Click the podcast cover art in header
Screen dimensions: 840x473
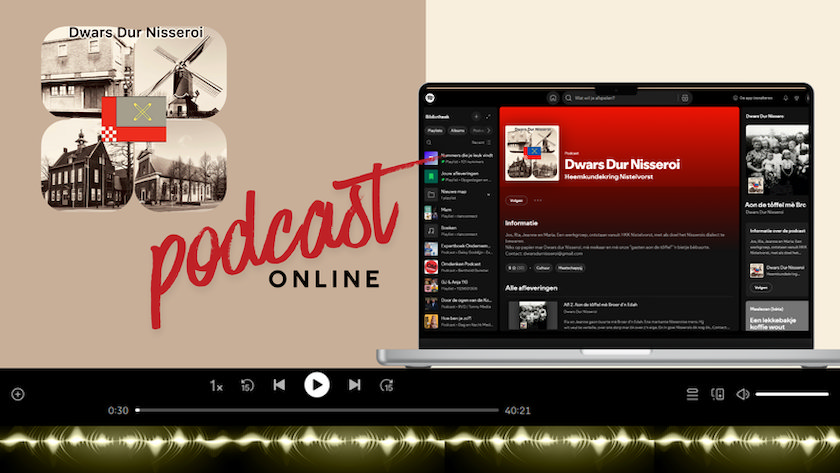tap(532, 153)
